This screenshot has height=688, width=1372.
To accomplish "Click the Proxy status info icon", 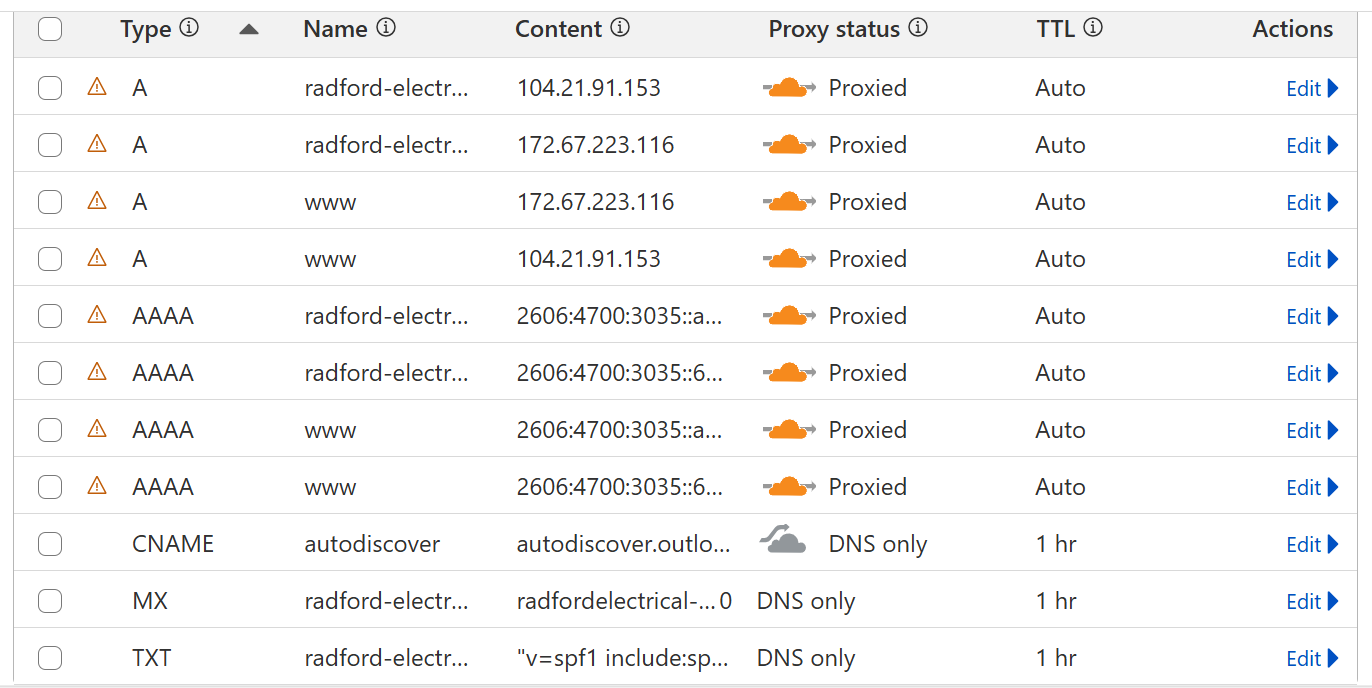I will coord(918,28).
